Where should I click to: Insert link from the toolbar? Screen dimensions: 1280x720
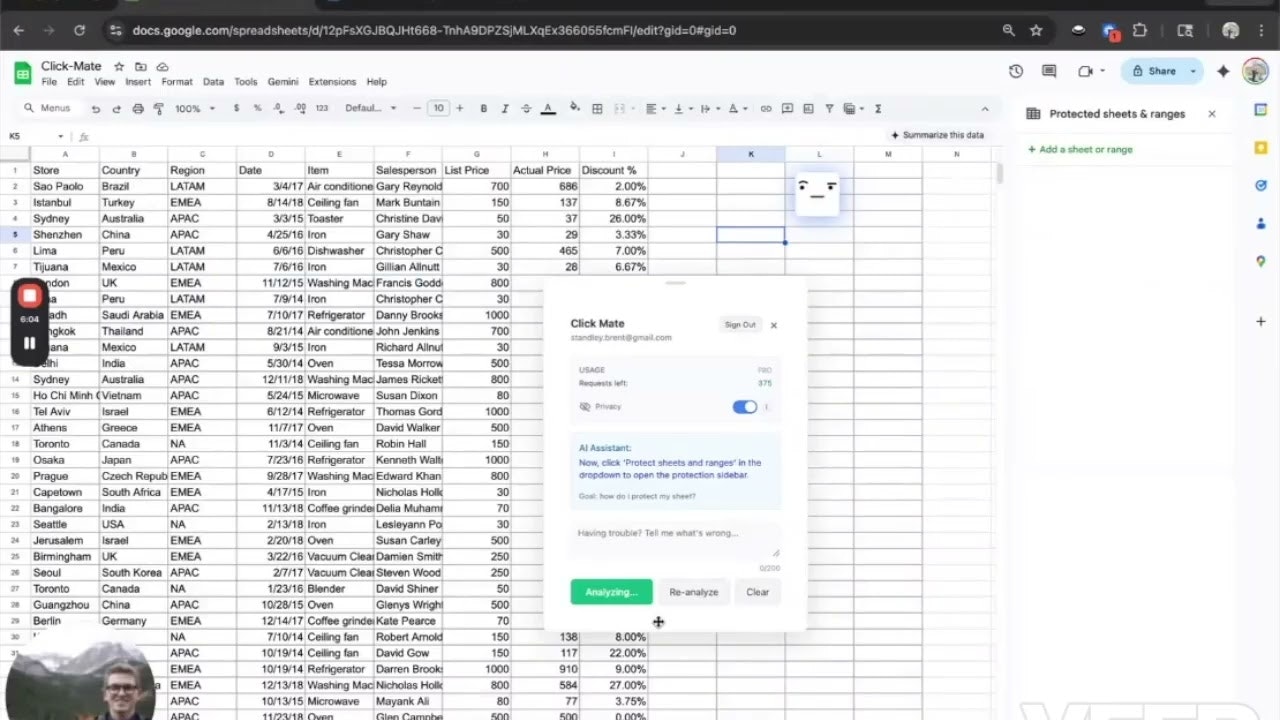[766, 108]
